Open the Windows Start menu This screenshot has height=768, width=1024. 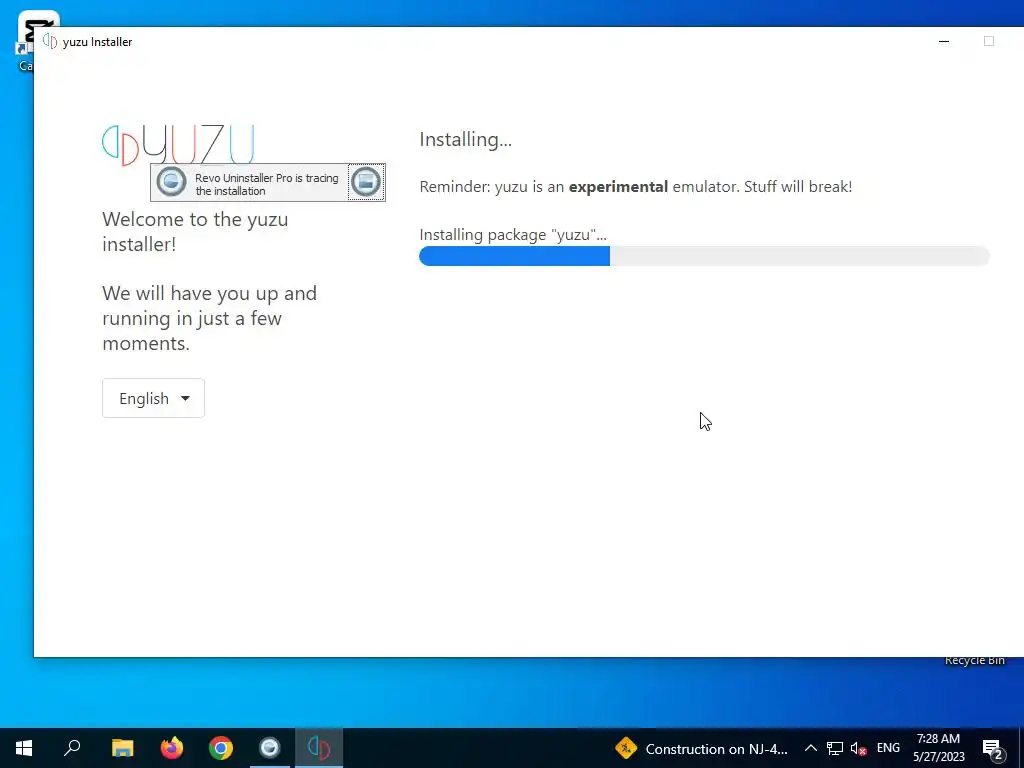pyautogui.click(x=24, y=748)
